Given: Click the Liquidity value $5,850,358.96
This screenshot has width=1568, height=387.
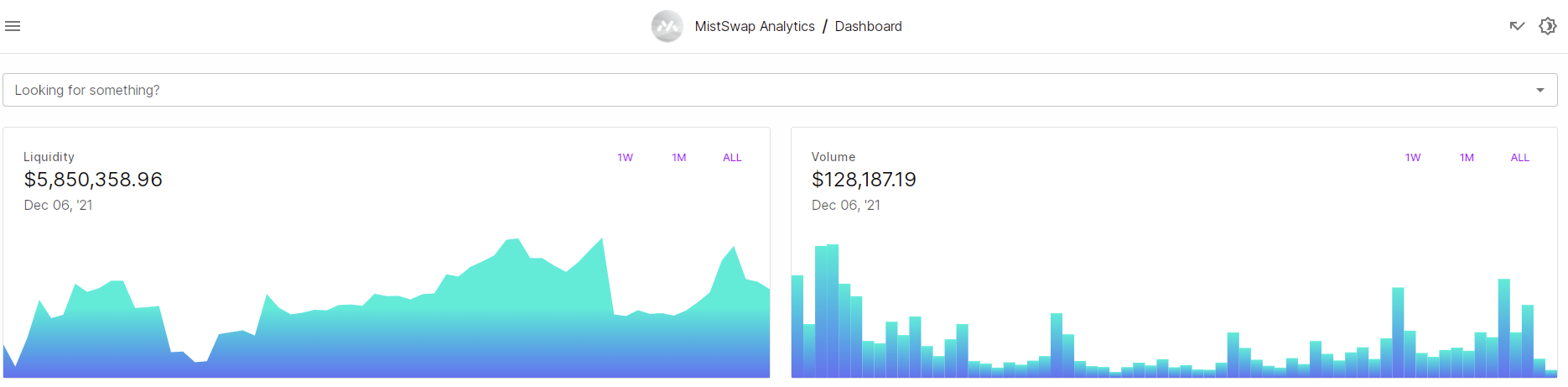Looking at the screenshot, I should pos(93,180).
